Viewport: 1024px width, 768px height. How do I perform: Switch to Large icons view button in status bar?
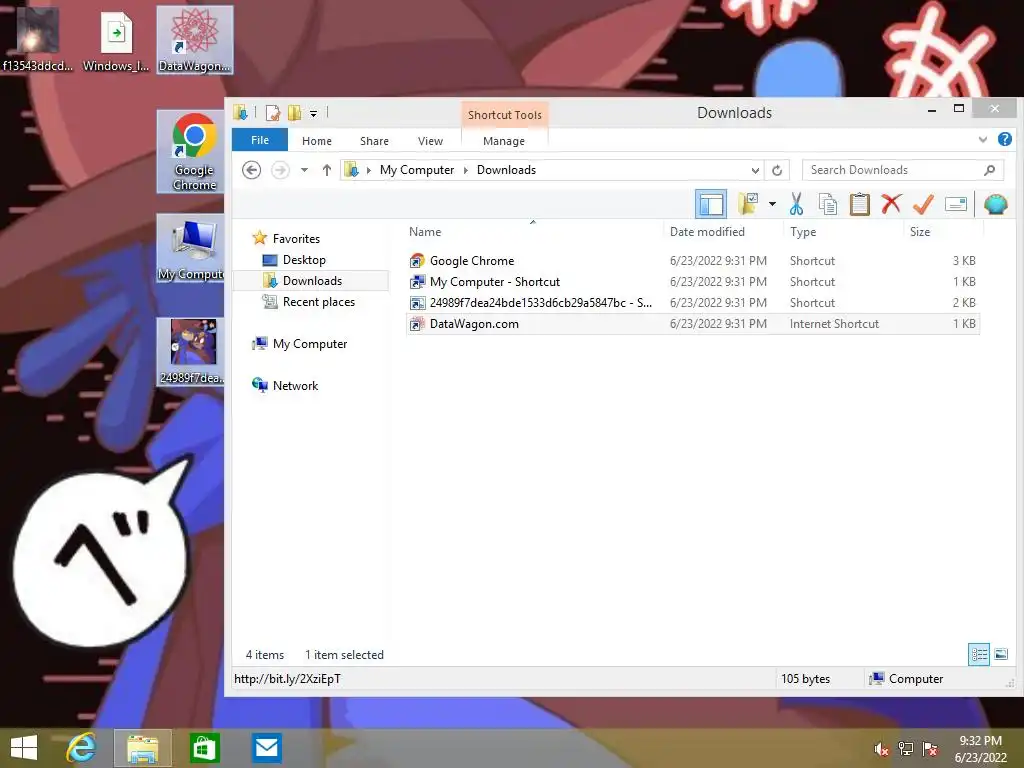click(x=1000, y=654)
